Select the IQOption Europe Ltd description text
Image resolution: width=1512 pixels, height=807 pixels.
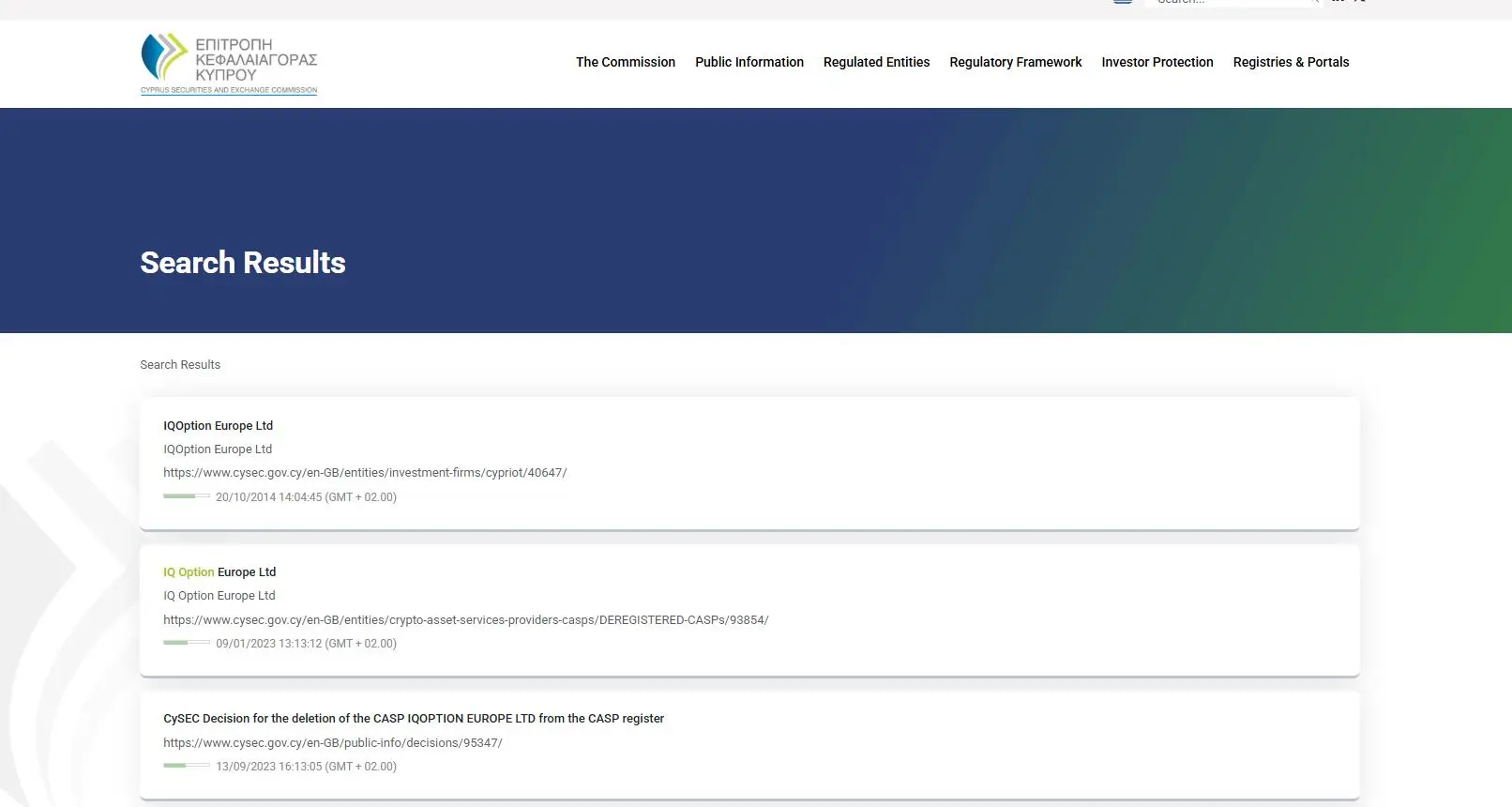click(x=218, y=449)
